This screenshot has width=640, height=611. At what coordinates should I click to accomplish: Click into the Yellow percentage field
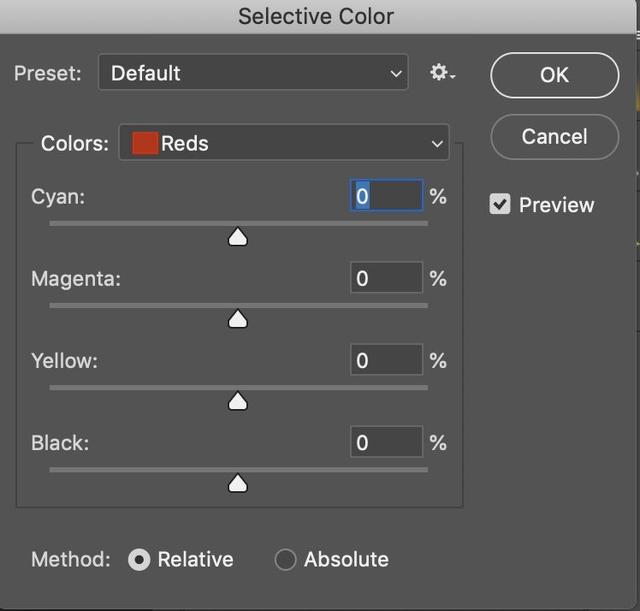387,360
